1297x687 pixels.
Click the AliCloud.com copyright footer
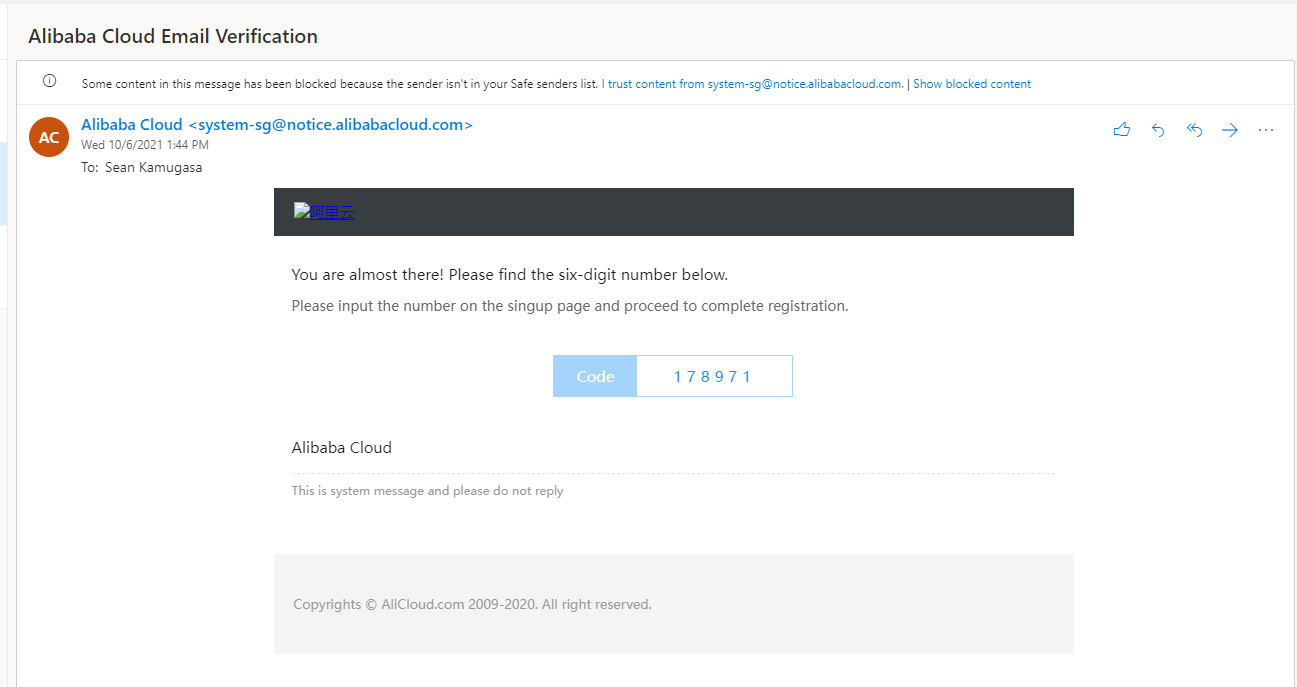[472, 604]
